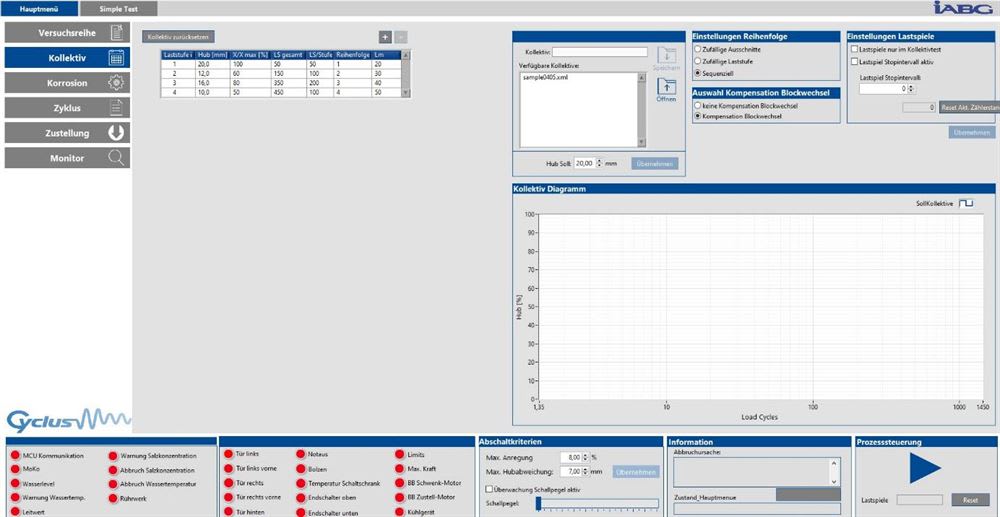The image size is (1000, 517).
Task: Click Übernehmen under Einstellungen Lastspiele
Action: coord(972,132)
